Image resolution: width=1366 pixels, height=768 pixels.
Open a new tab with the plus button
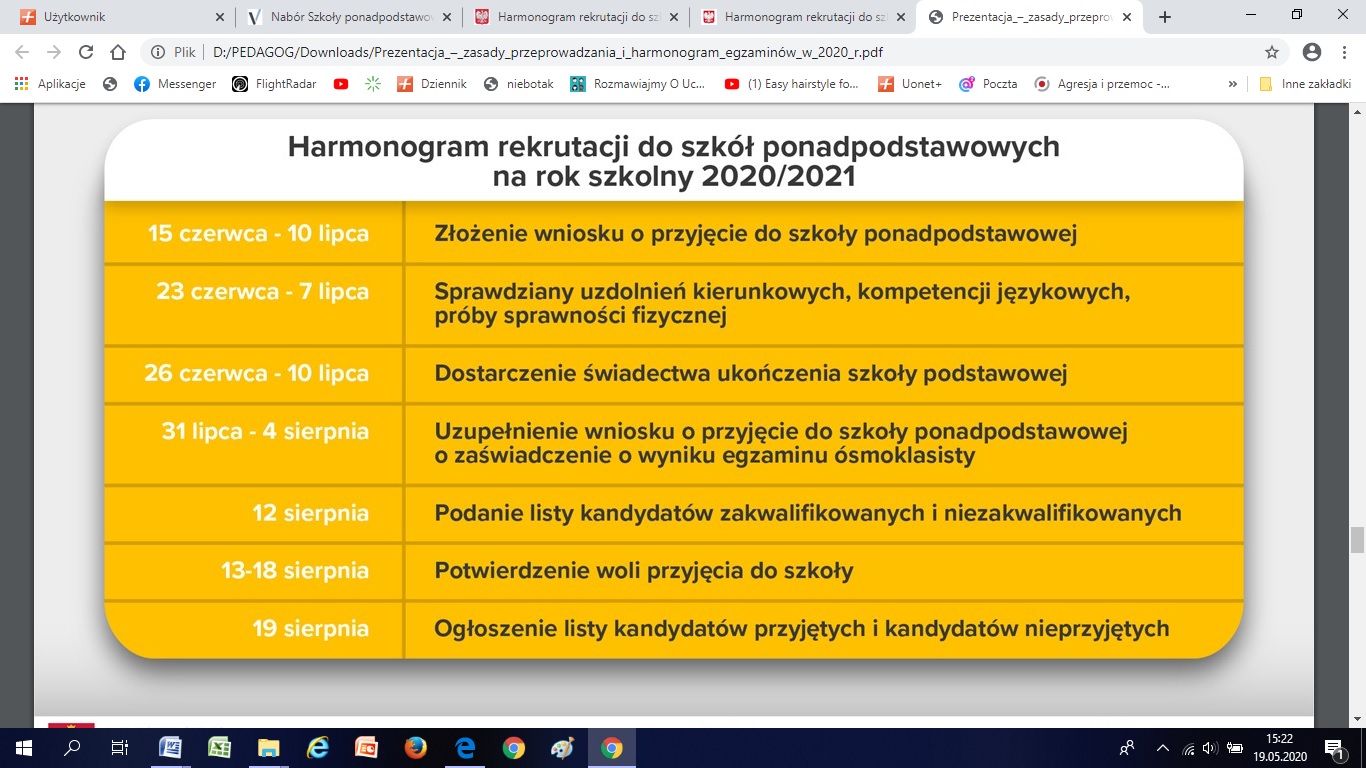(1165, 17)
